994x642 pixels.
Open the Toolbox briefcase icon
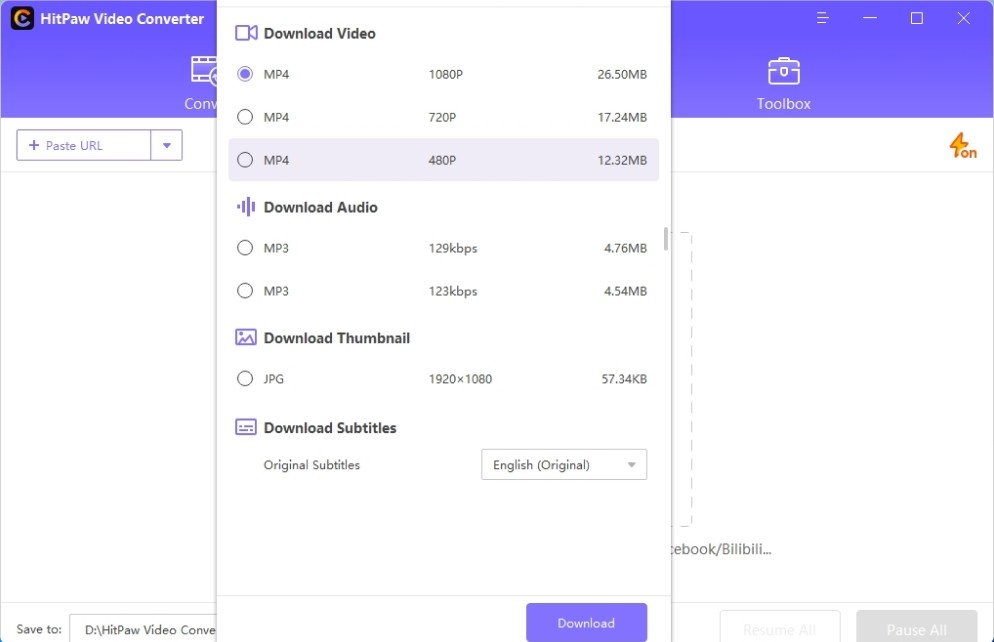click(784, 71)
